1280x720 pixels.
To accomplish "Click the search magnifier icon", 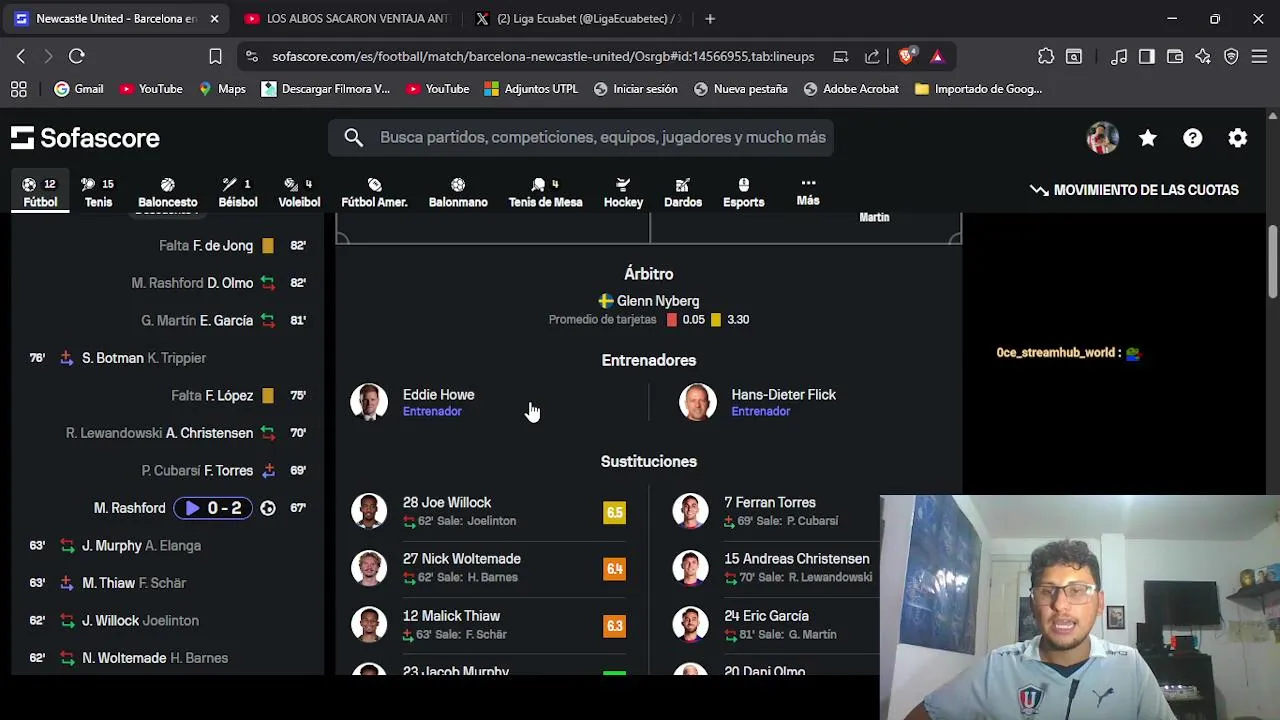I will [x=354, y=137].
